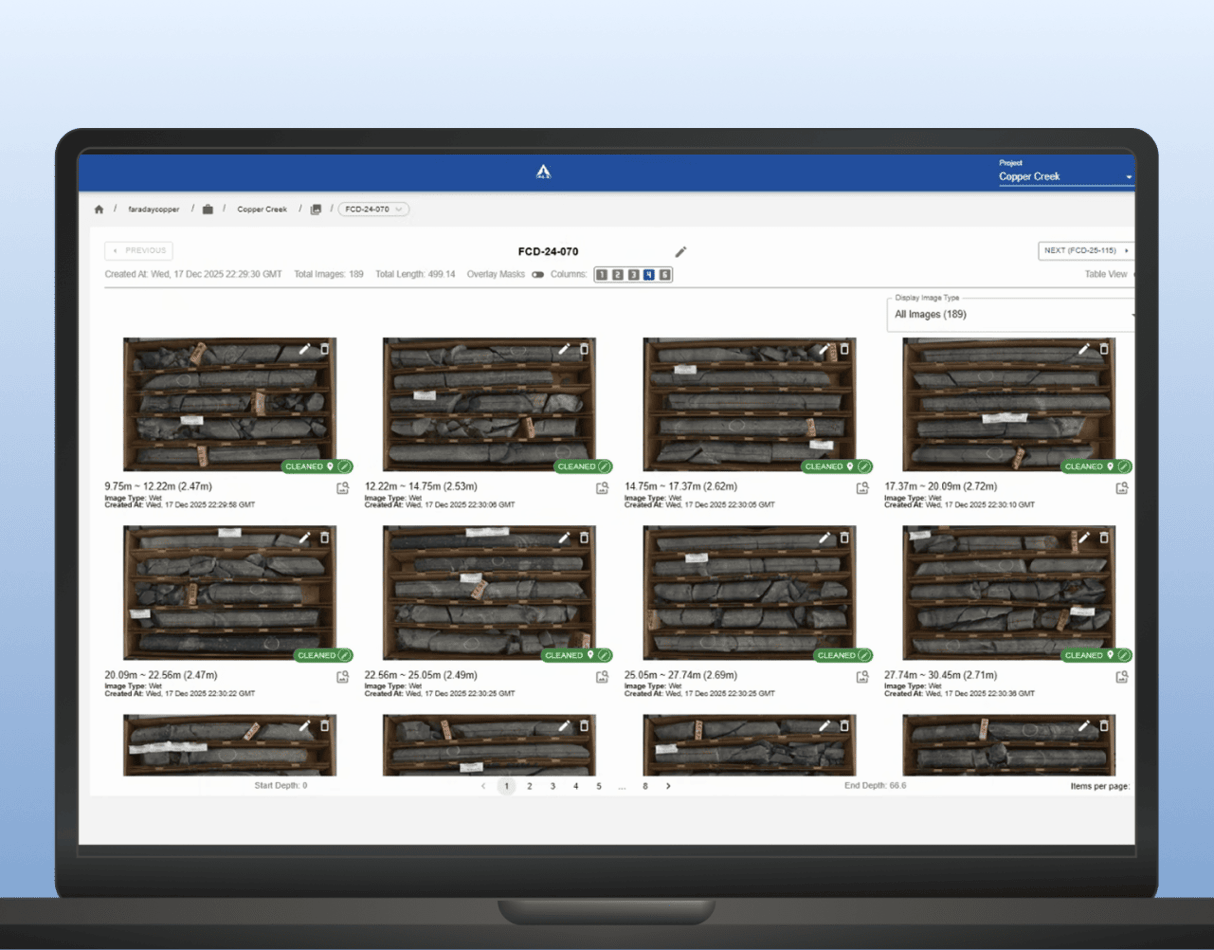Set columns to 2
1214x950 pixels.
[x=618, y=274]
